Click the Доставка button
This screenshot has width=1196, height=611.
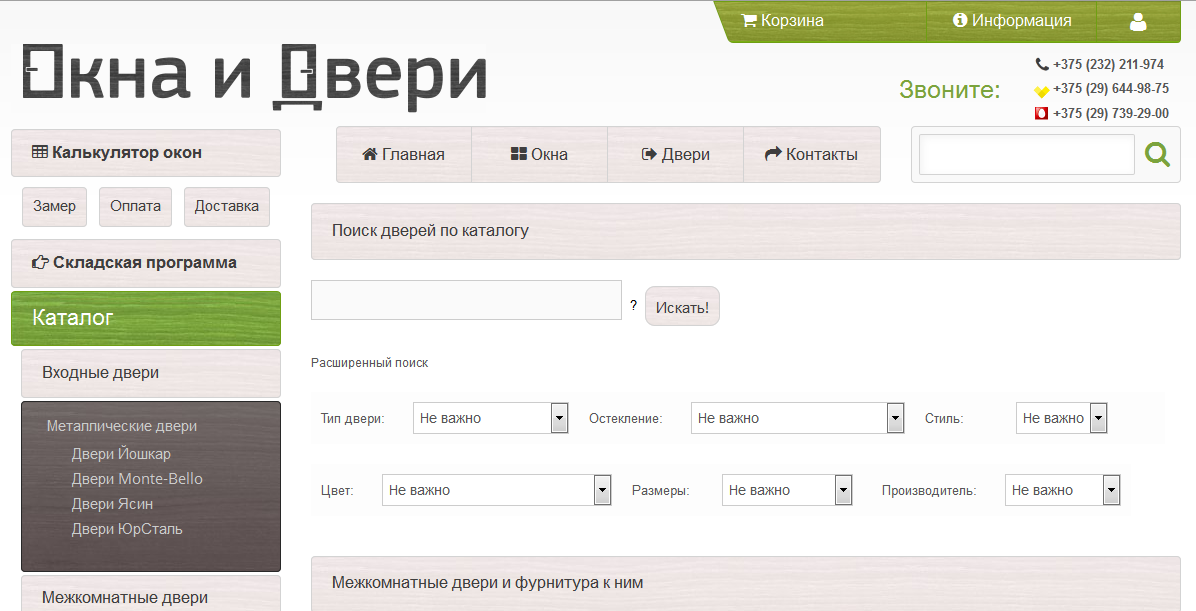pos(227,207)
